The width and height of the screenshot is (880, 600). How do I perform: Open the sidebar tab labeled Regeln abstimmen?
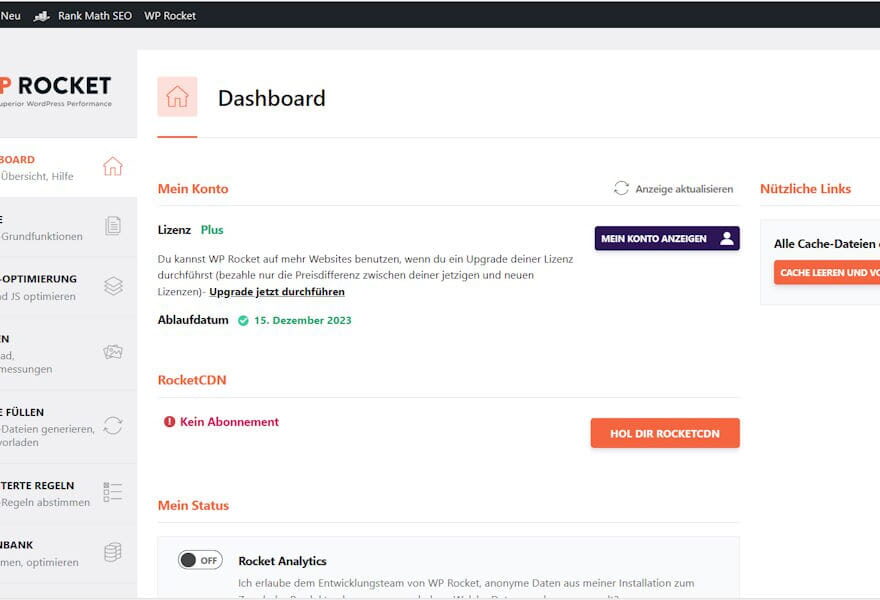click(68, 493)
